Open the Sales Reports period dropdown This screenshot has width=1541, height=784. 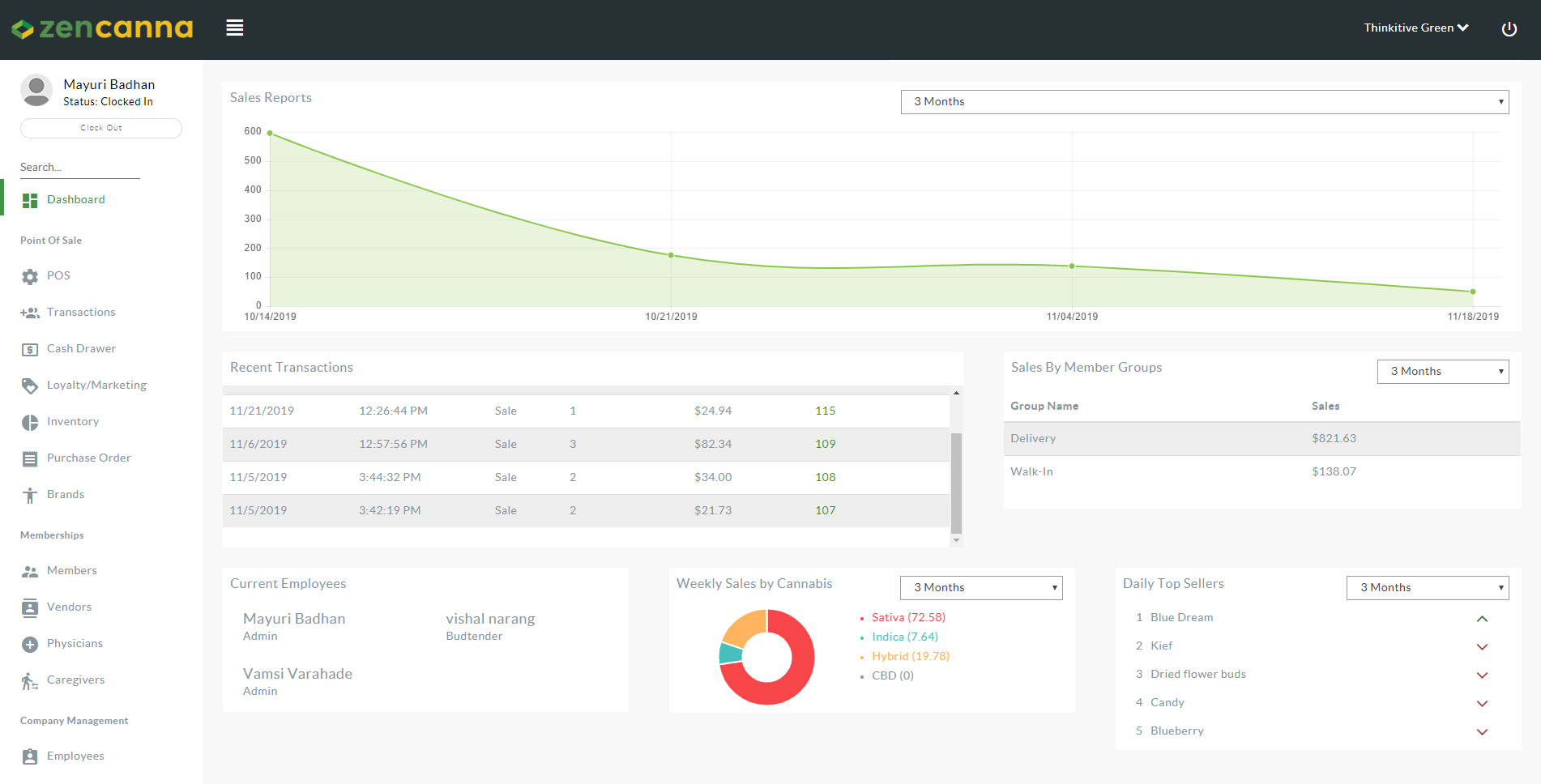[x=1204, y=102]
